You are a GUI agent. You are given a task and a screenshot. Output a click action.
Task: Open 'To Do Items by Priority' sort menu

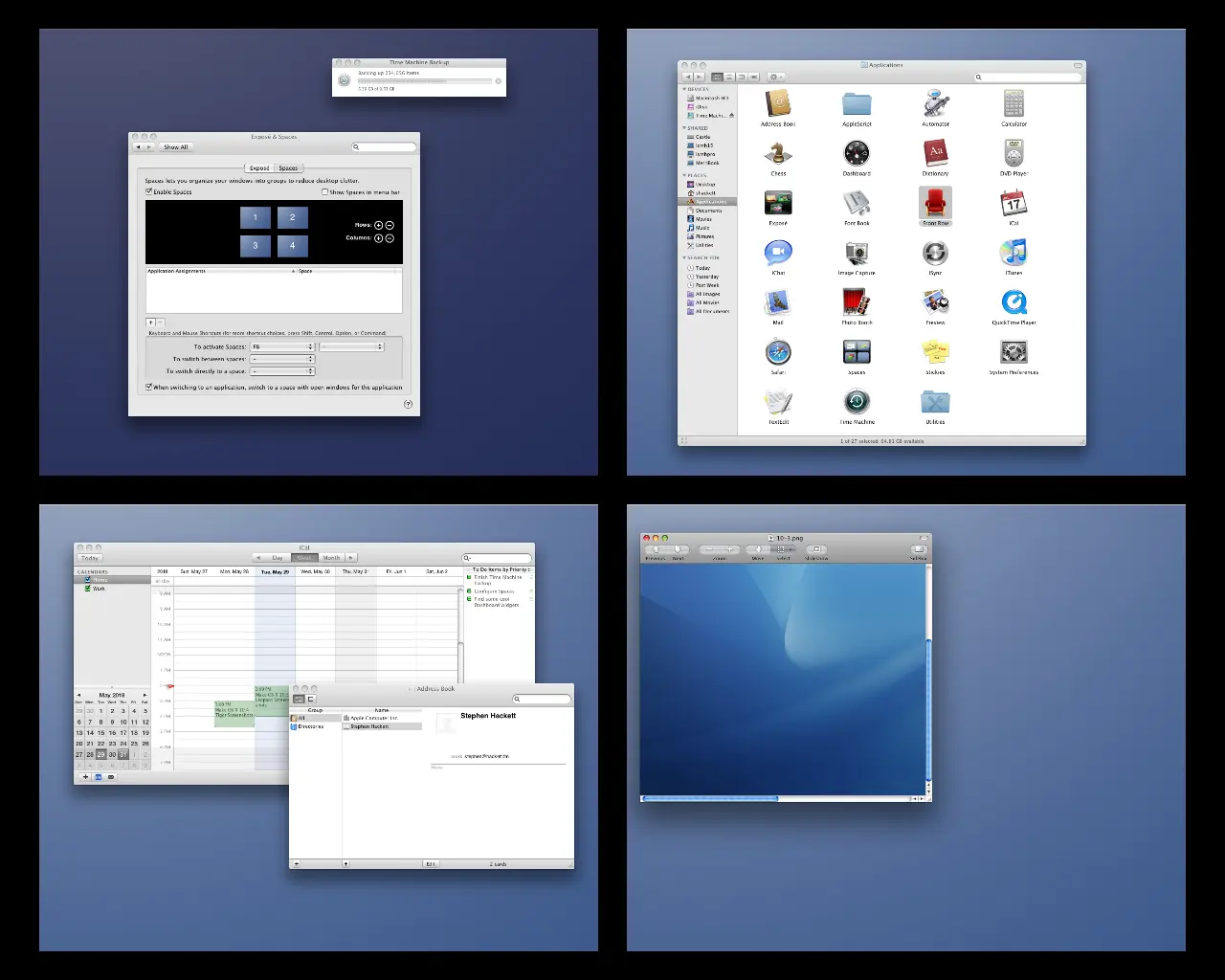coord(501,569)
